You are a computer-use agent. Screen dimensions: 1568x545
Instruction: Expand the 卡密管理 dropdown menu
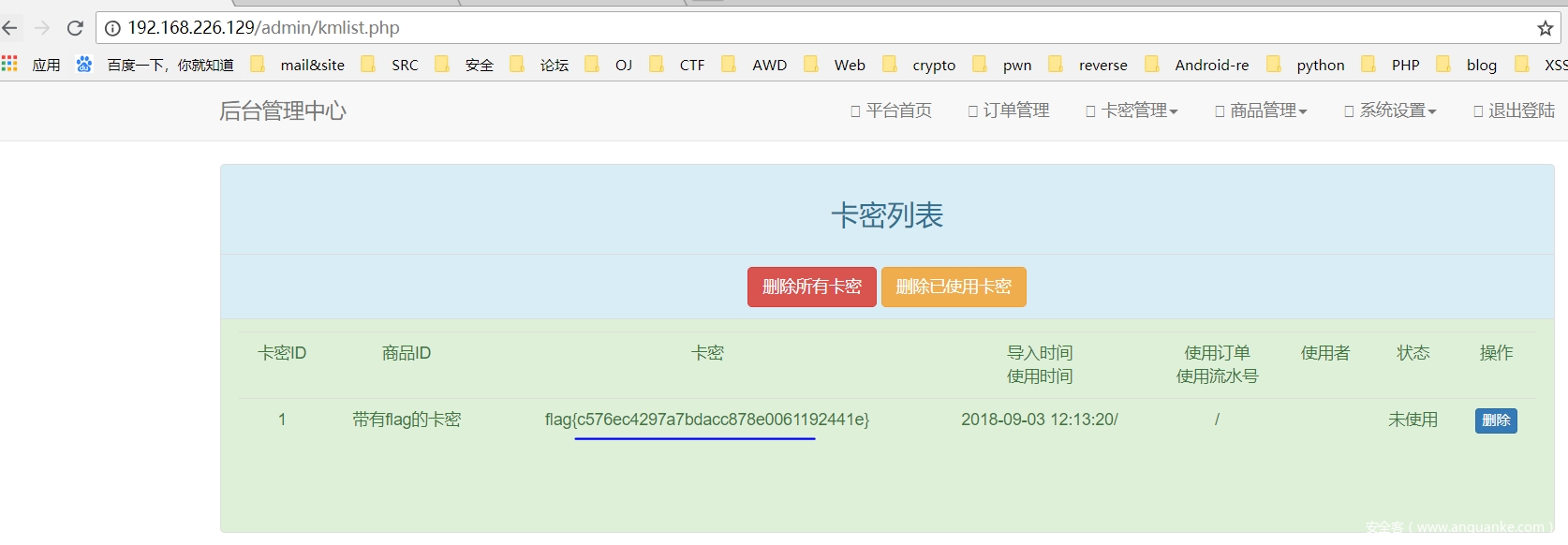[1132, 110]
